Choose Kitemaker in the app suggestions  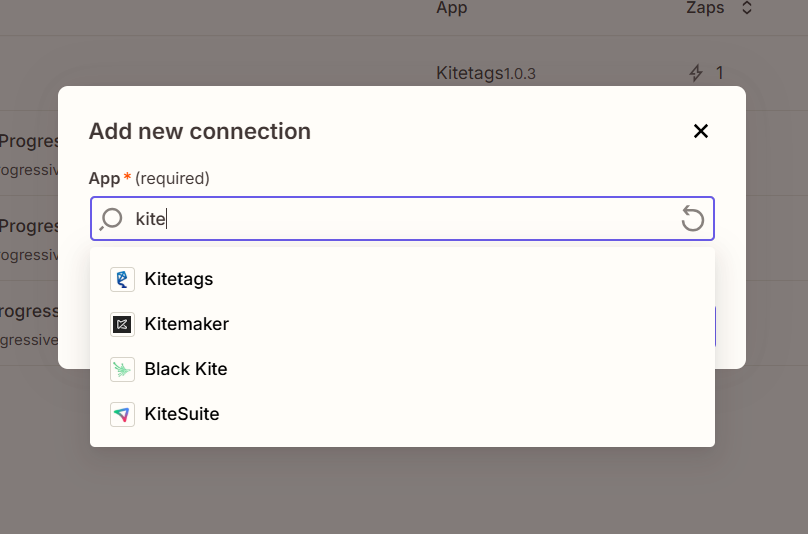(x=187, y=324)
